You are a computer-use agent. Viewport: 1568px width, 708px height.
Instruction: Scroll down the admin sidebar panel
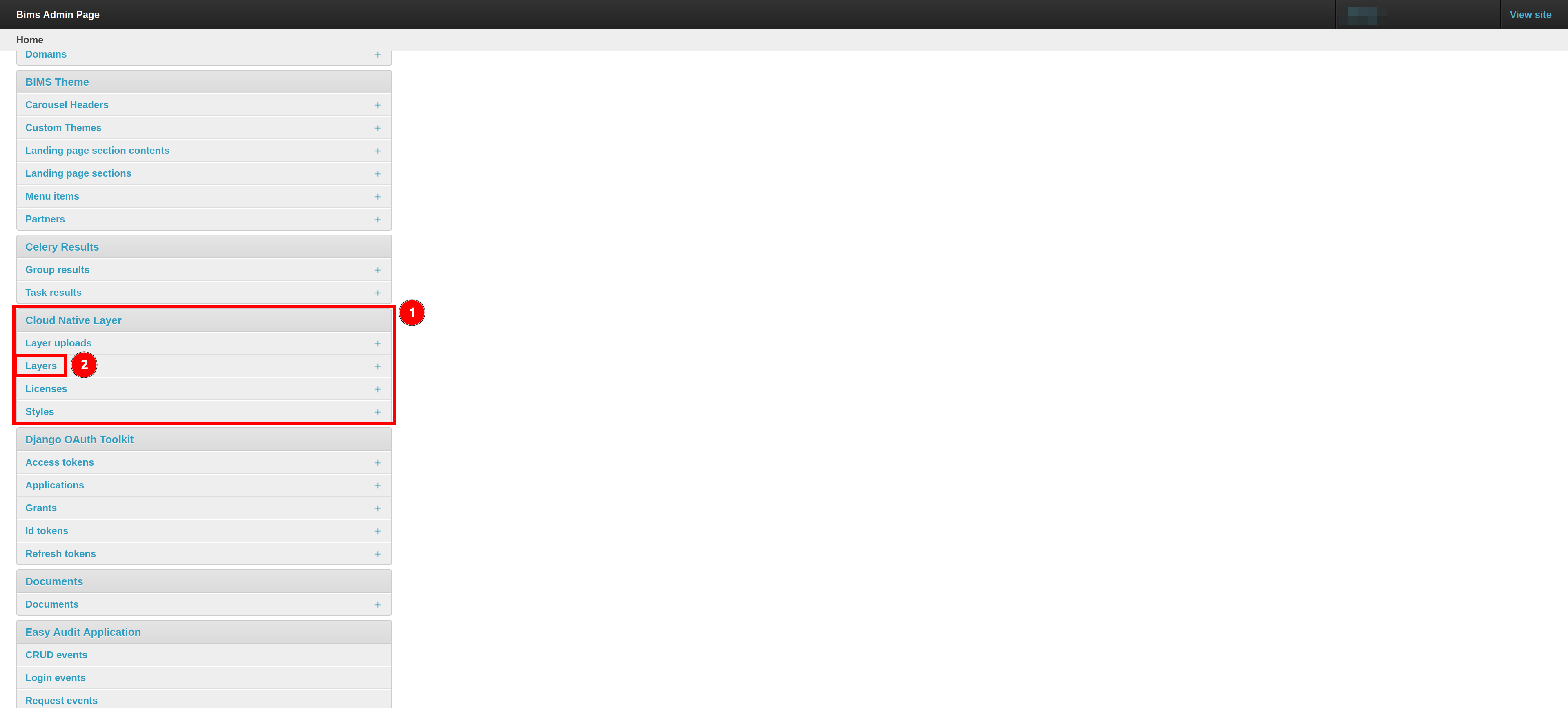pyautogui.click(x=40, y=365)
